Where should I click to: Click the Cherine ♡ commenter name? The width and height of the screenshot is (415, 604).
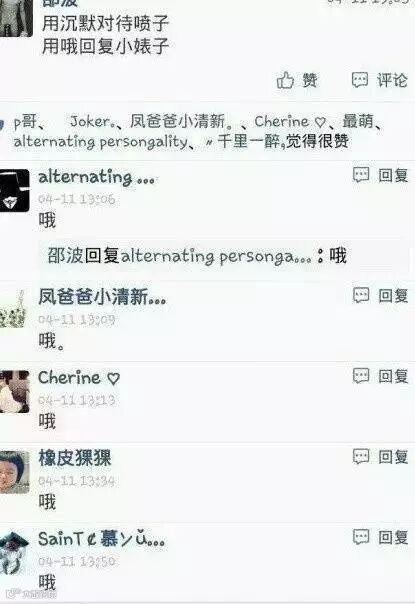pyautogui.click(x=79, y=378)
